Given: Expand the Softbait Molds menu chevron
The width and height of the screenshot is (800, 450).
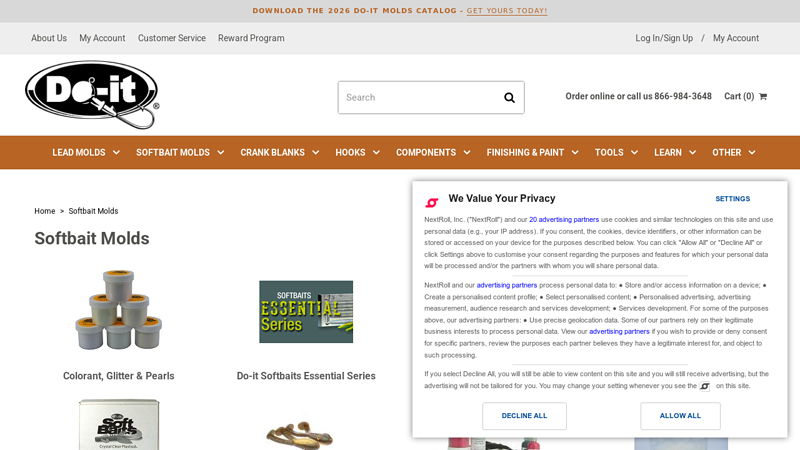Looking at the screenshot, I should [221, 153].
